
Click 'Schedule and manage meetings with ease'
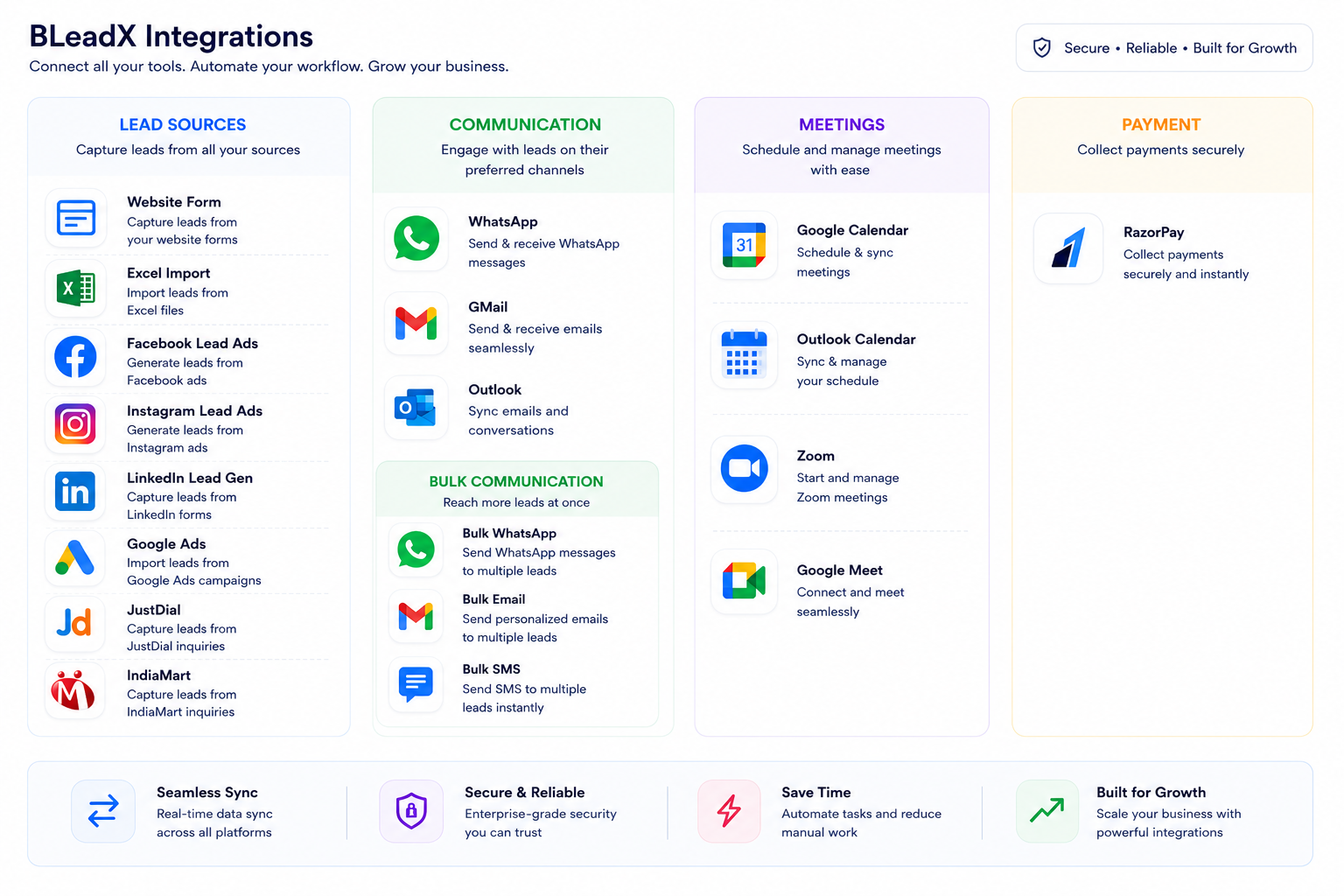(842, 159)
